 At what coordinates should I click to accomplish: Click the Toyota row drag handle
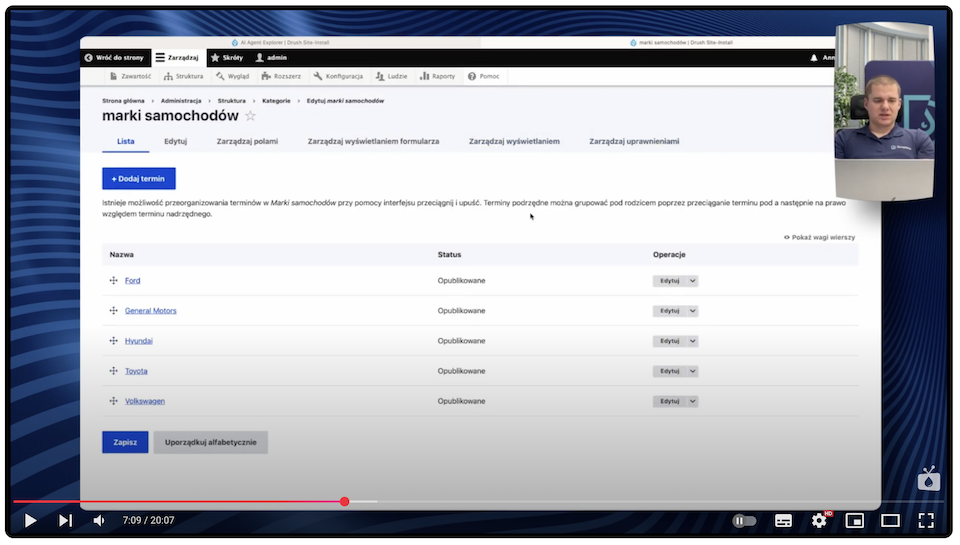(x=113, y=370)
